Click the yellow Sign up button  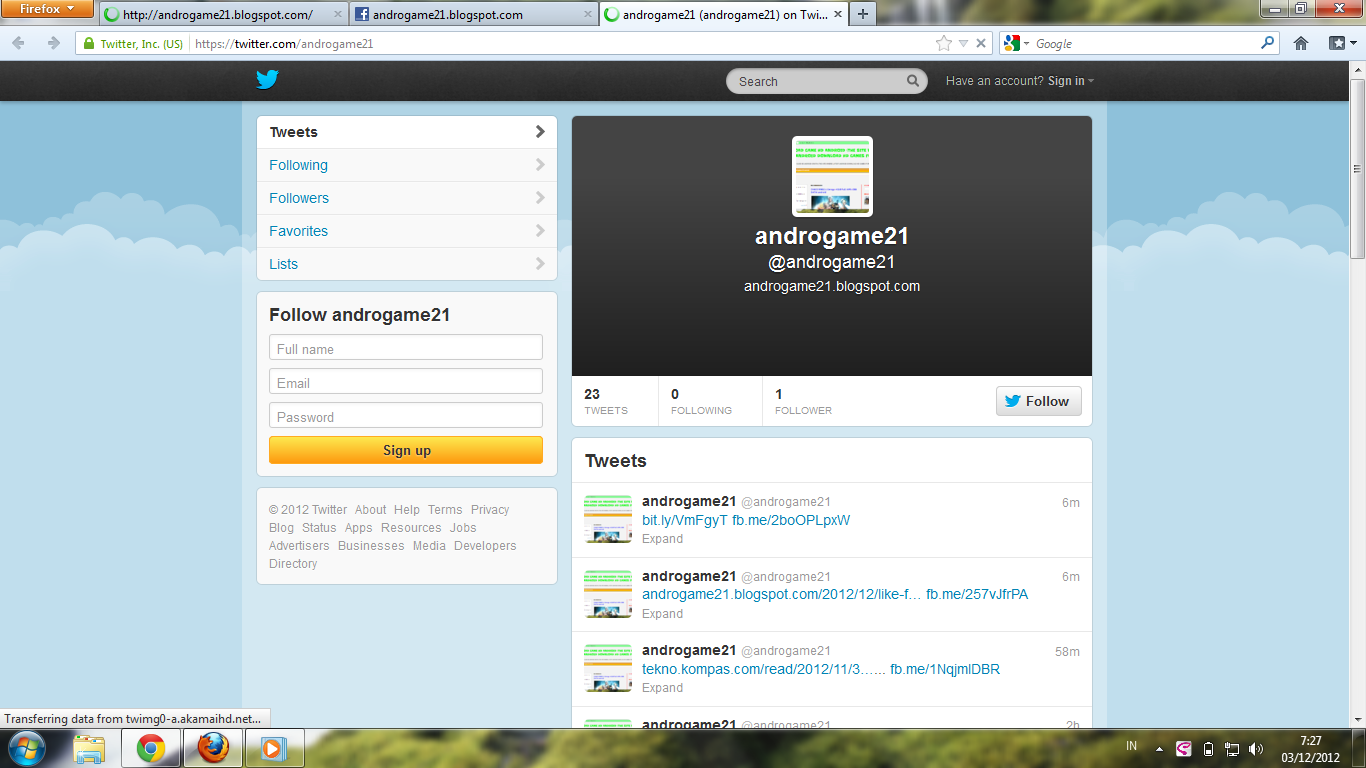406,450
